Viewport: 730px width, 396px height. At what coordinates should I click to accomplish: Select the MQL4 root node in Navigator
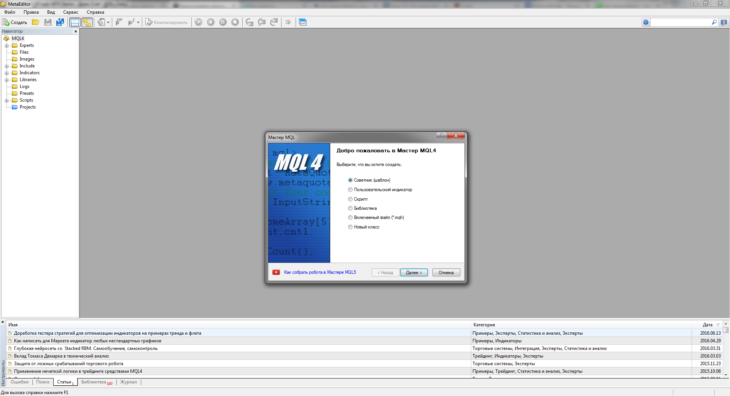(18, 39)
